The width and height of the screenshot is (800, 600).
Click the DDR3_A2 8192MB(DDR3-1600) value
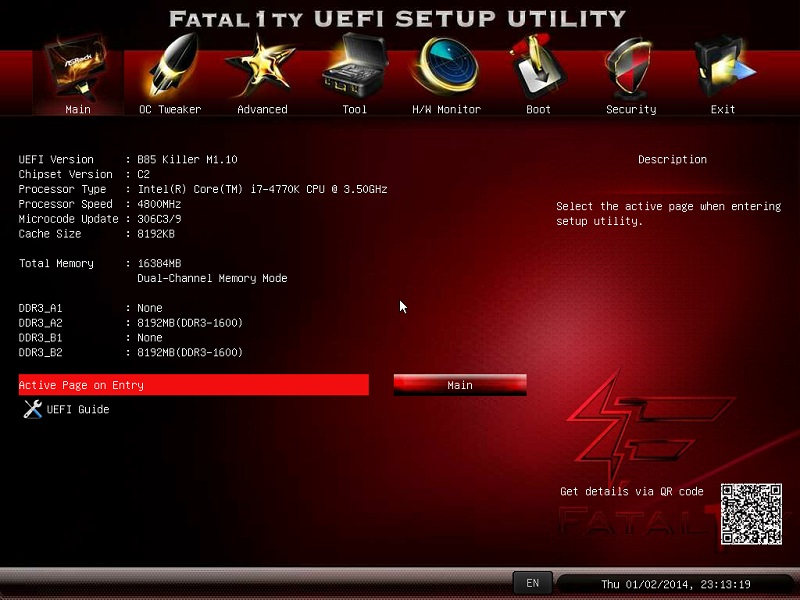[x=190, y=322]
